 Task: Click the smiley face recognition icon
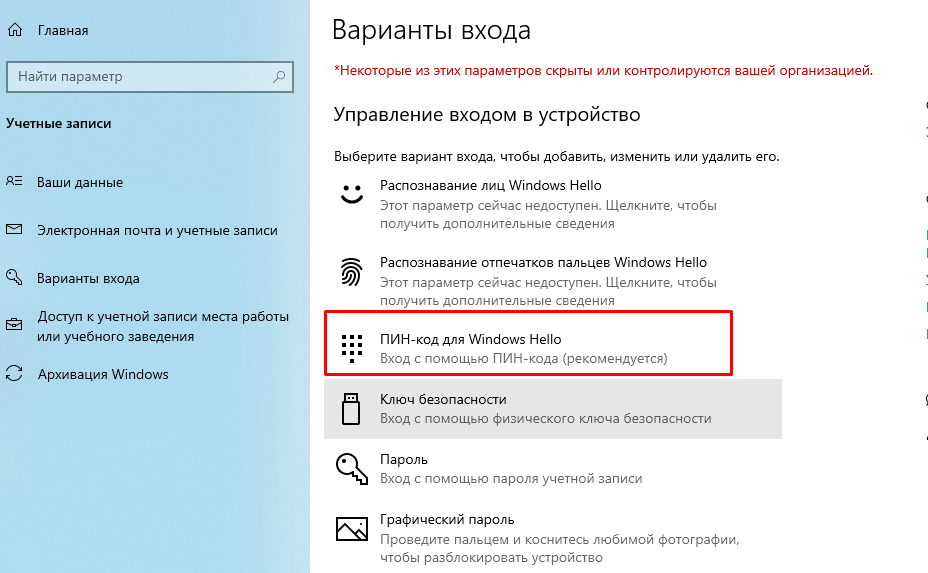(x=350, y=194)
